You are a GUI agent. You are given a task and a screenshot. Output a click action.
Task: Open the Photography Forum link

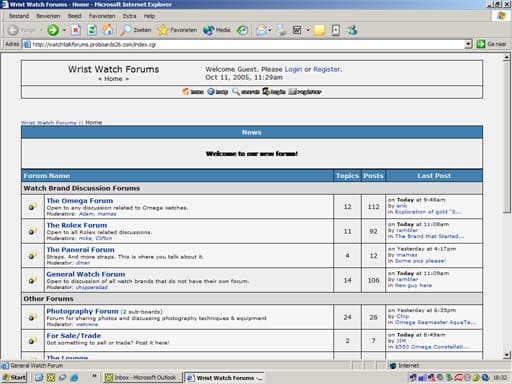82,311
